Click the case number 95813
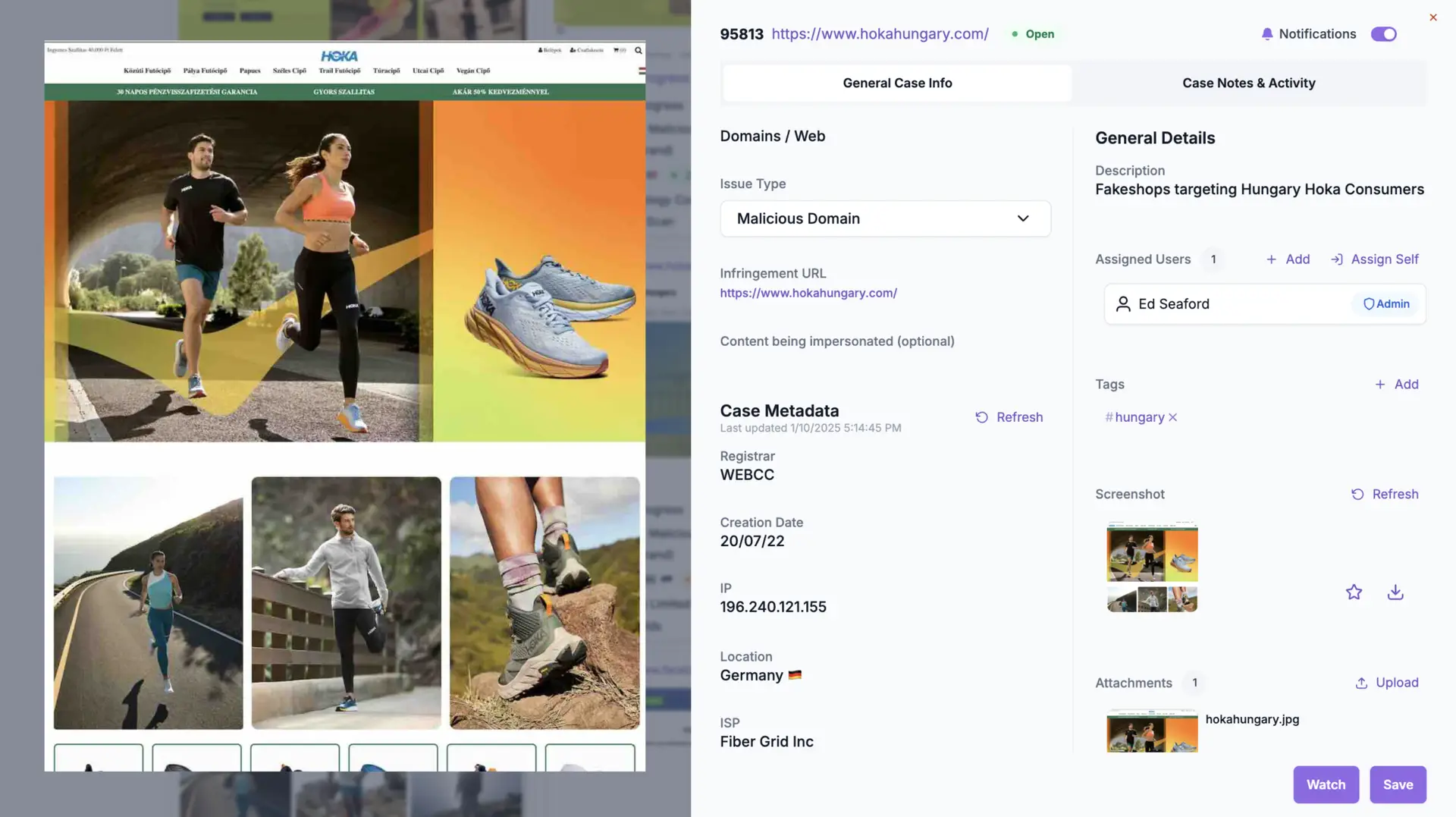1456x817 pixels. coord(741,34)
